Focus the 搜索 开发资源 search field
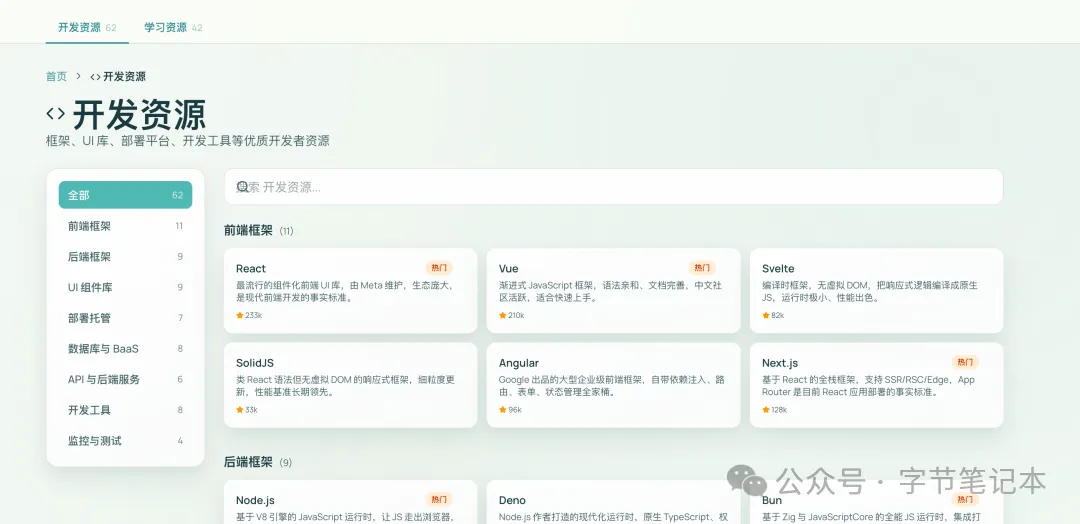This screenshot has height=524, width=1080. click(x=614, y=187)
